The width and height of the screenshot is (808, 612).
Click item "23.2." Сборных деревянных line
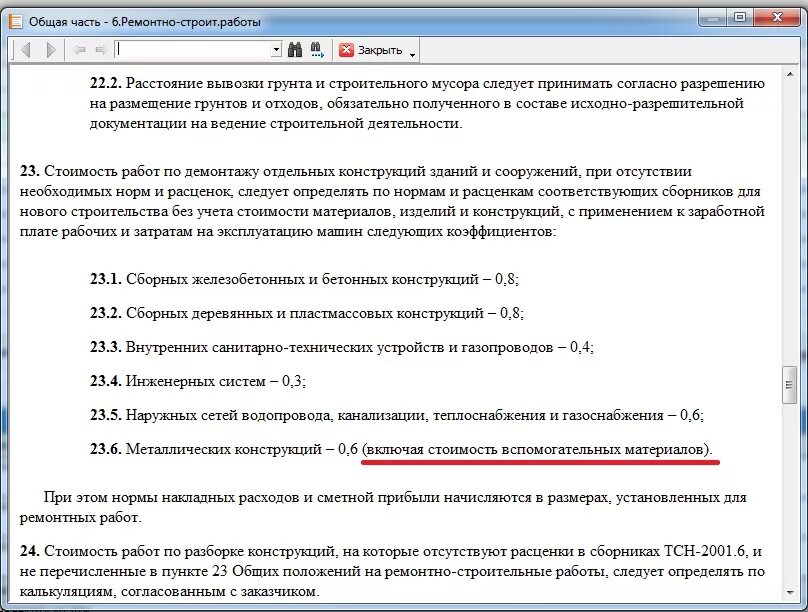(x=307, y=313)
